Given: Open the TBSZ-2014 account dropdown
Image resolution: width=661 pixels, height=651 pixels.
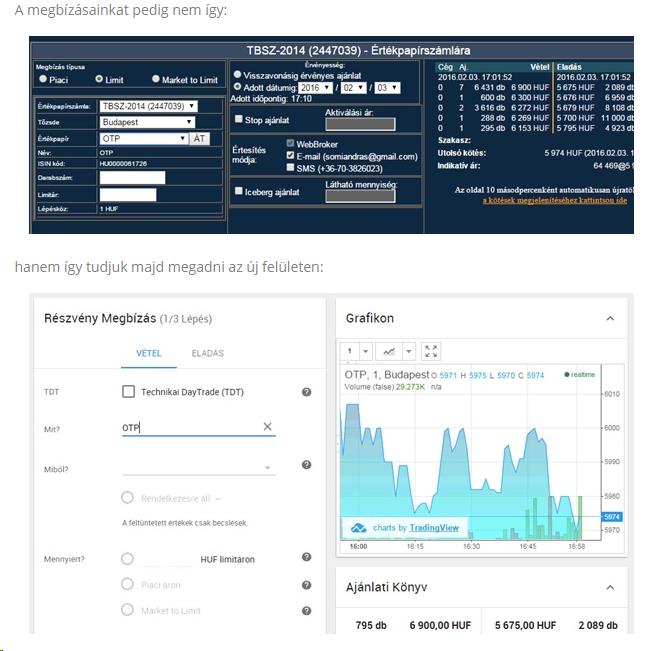Looking at the screenshot, I should point(148,106).
